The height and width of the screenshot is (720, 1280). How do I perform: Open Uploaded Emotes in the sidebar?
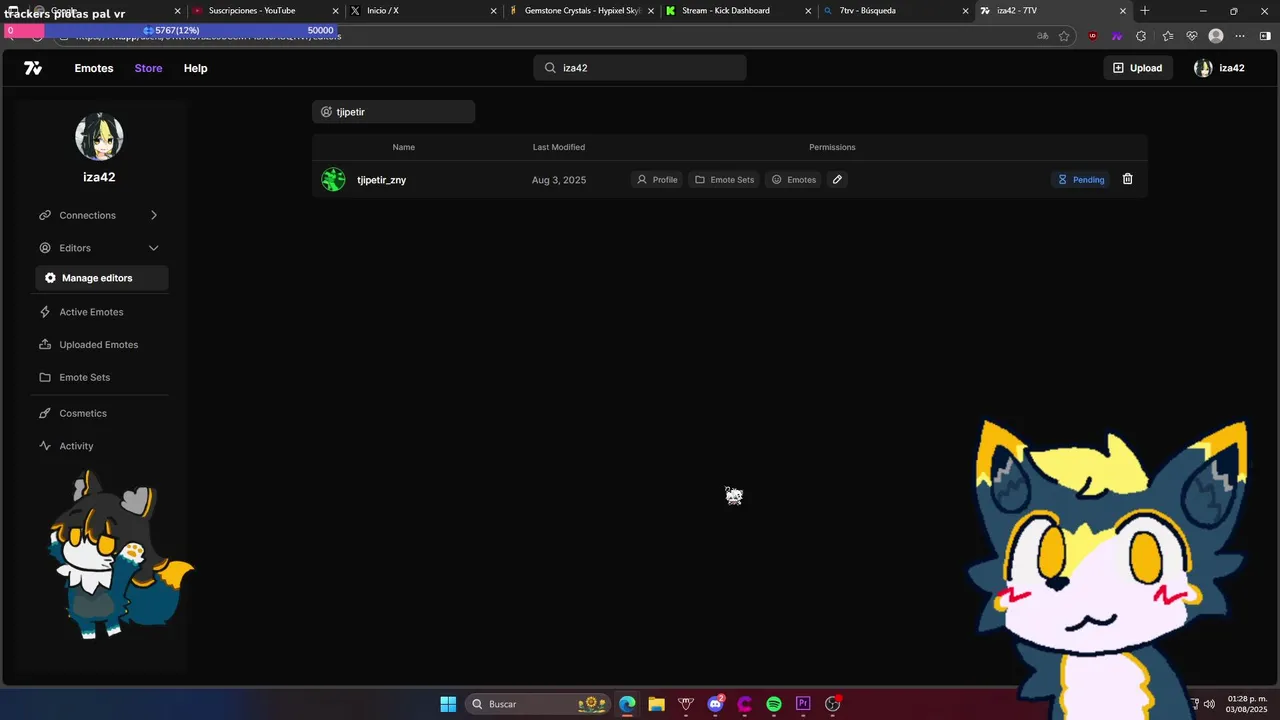pyautogui.click(x=98, y=345)
